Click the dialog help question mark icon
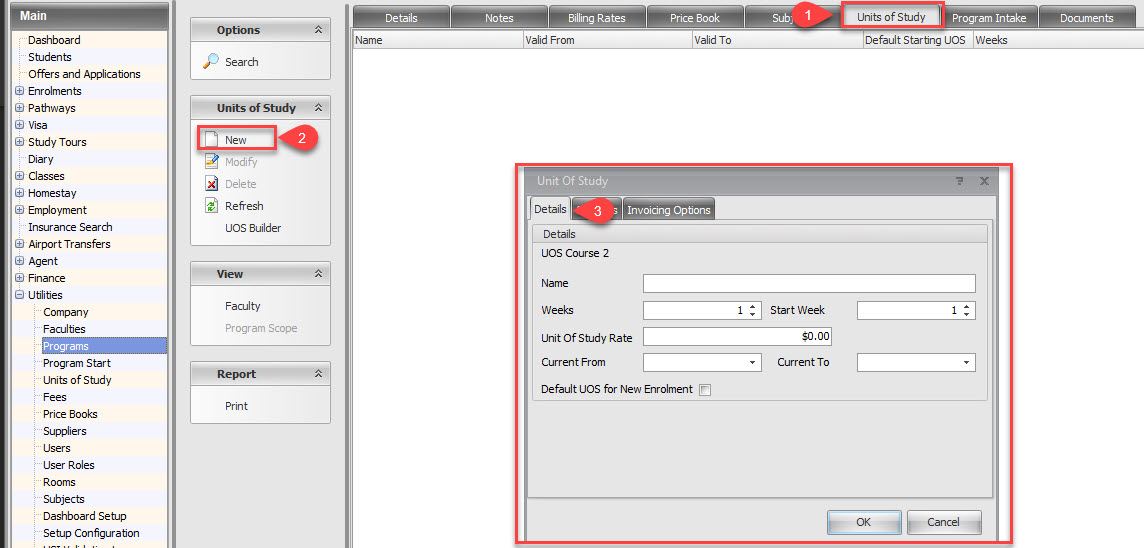The image size is (1144, 548). [960, 181]
